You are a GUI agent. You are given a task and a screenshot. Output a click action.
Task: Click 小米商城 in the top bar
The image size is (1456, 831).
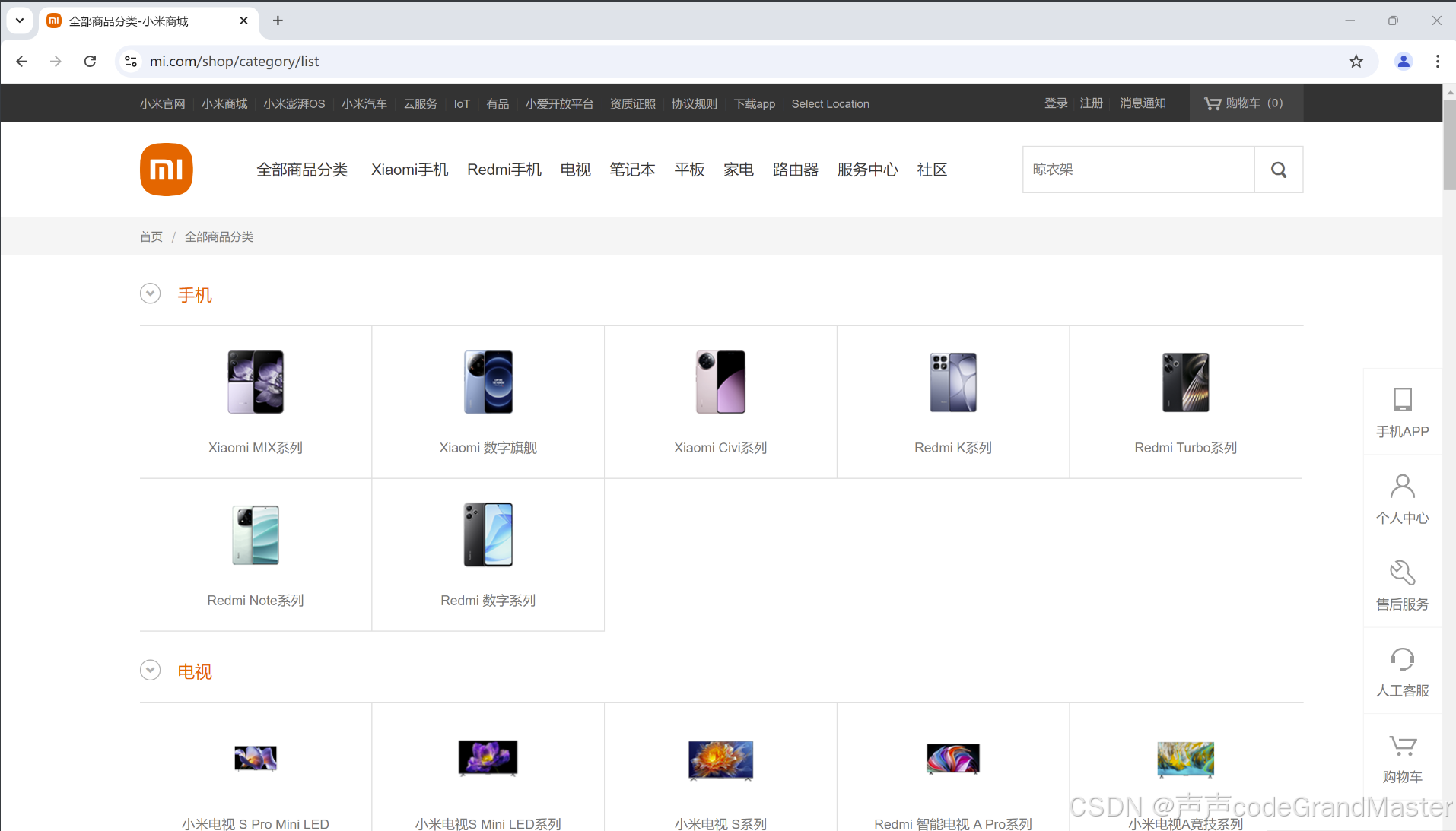224,104
